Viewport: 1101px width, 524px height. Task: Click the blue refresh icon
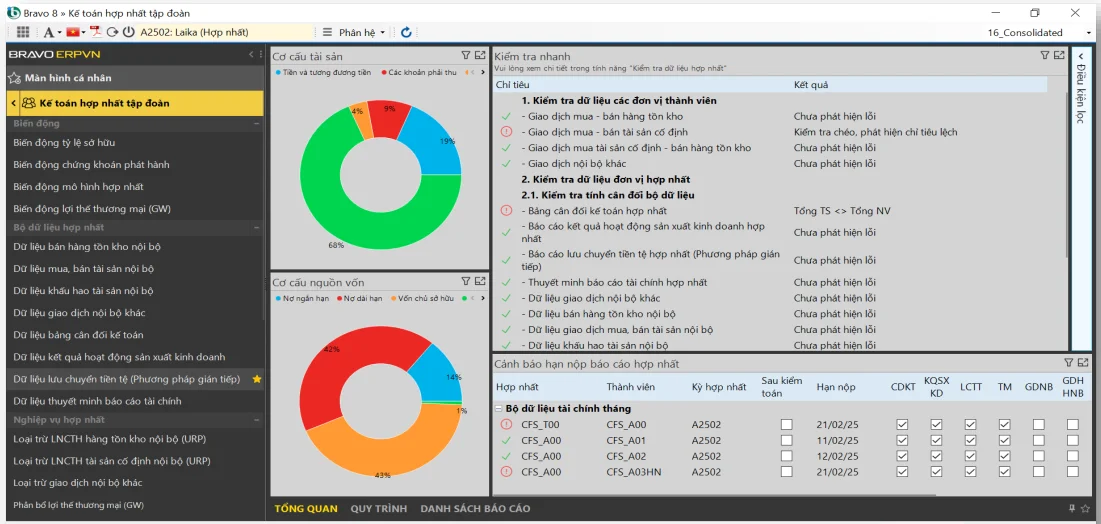click(x=406, y=32)
